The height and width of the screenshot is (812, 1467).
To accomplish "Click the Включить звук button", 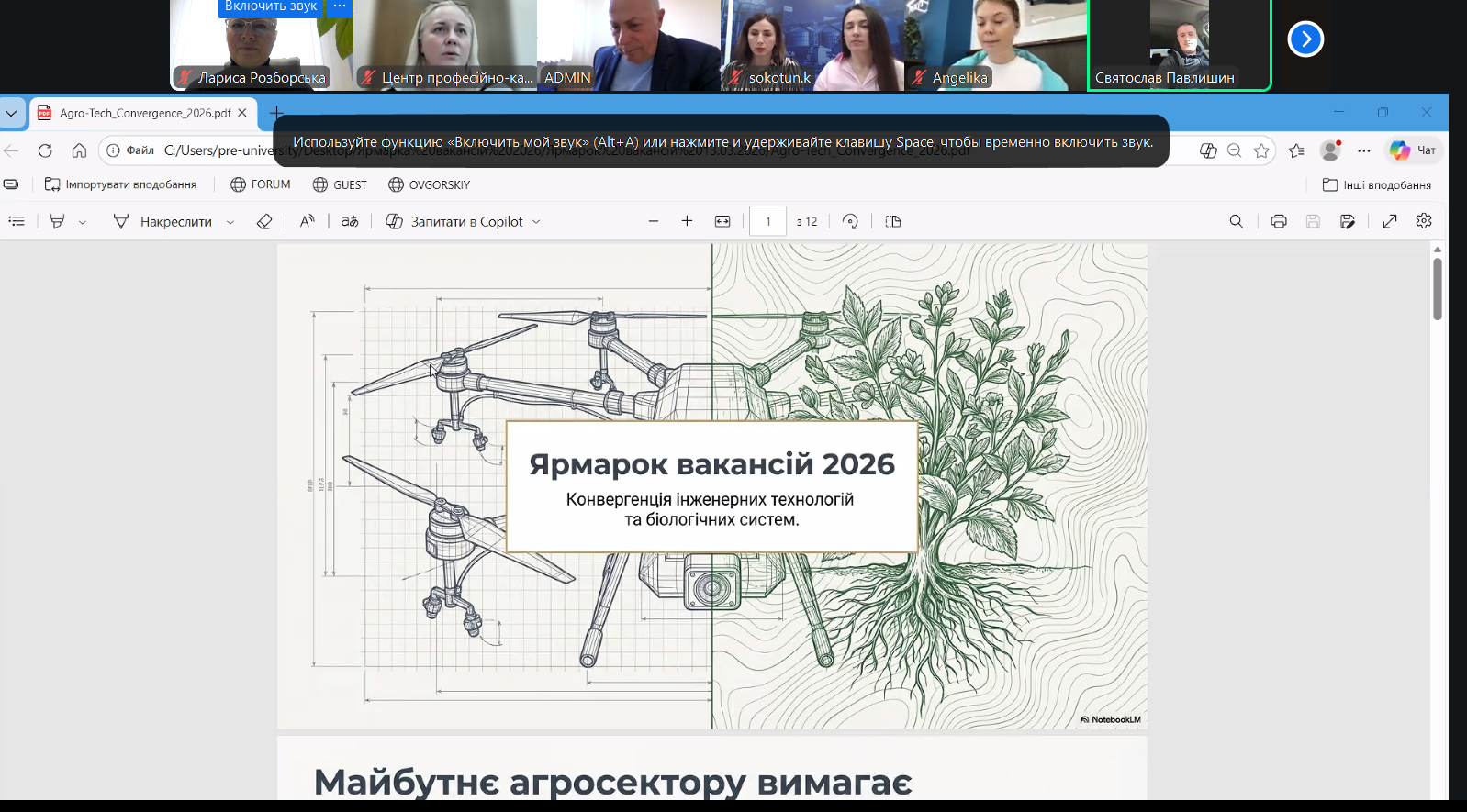I will point(271,6).
